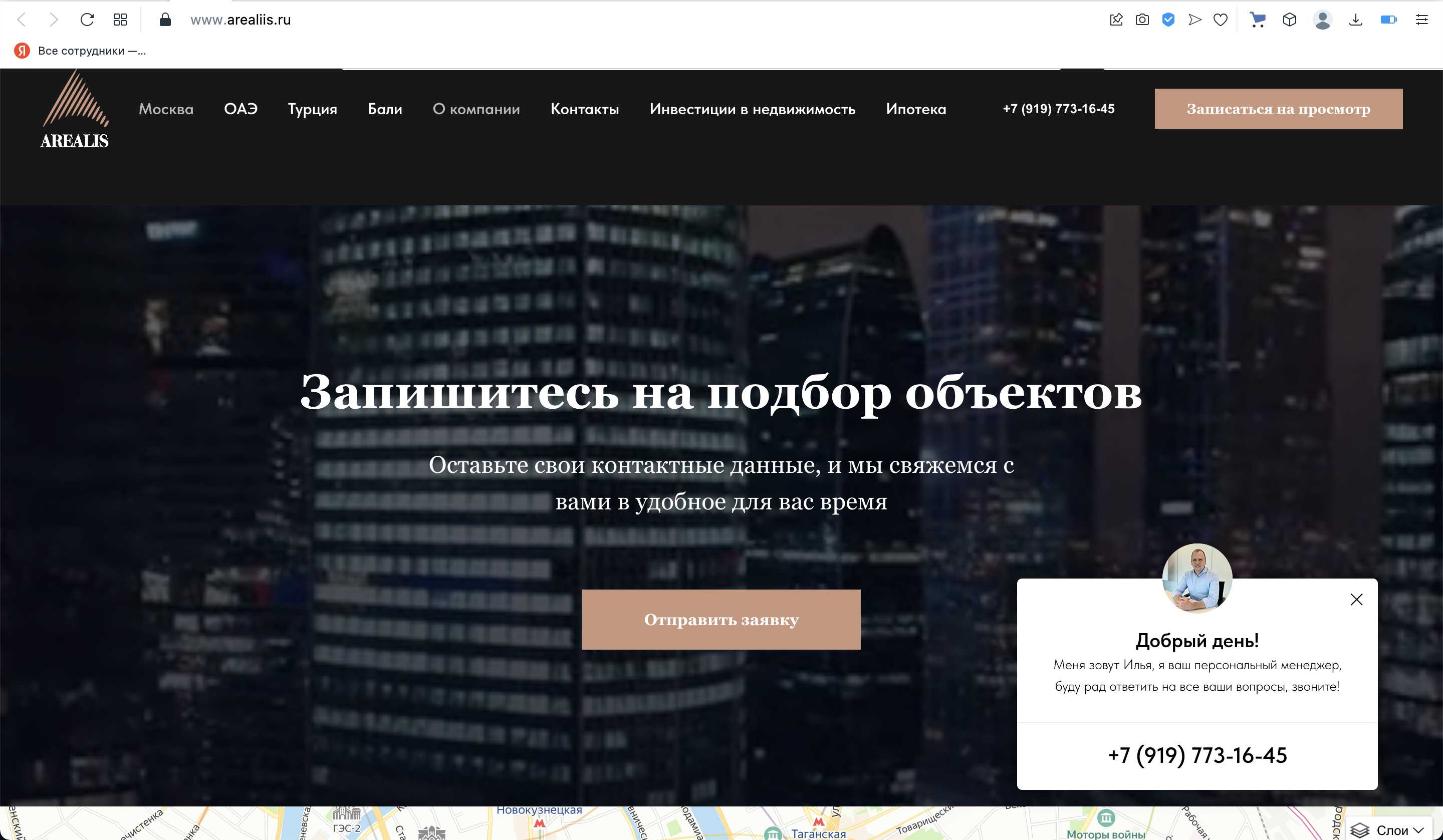Close the manager greeting popup
This screenshot has height=840, width=1443.
click(x=1356, y=600)
